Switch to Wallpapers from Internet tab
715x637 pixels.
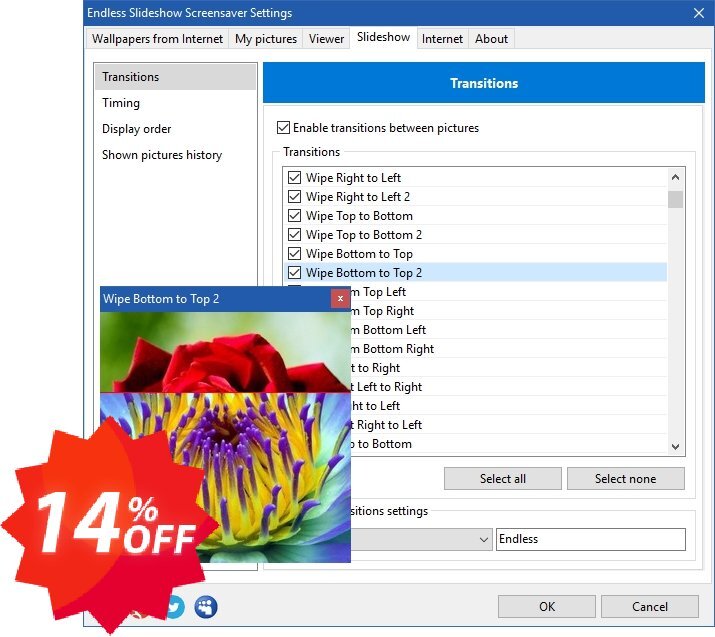coord(157,39)
